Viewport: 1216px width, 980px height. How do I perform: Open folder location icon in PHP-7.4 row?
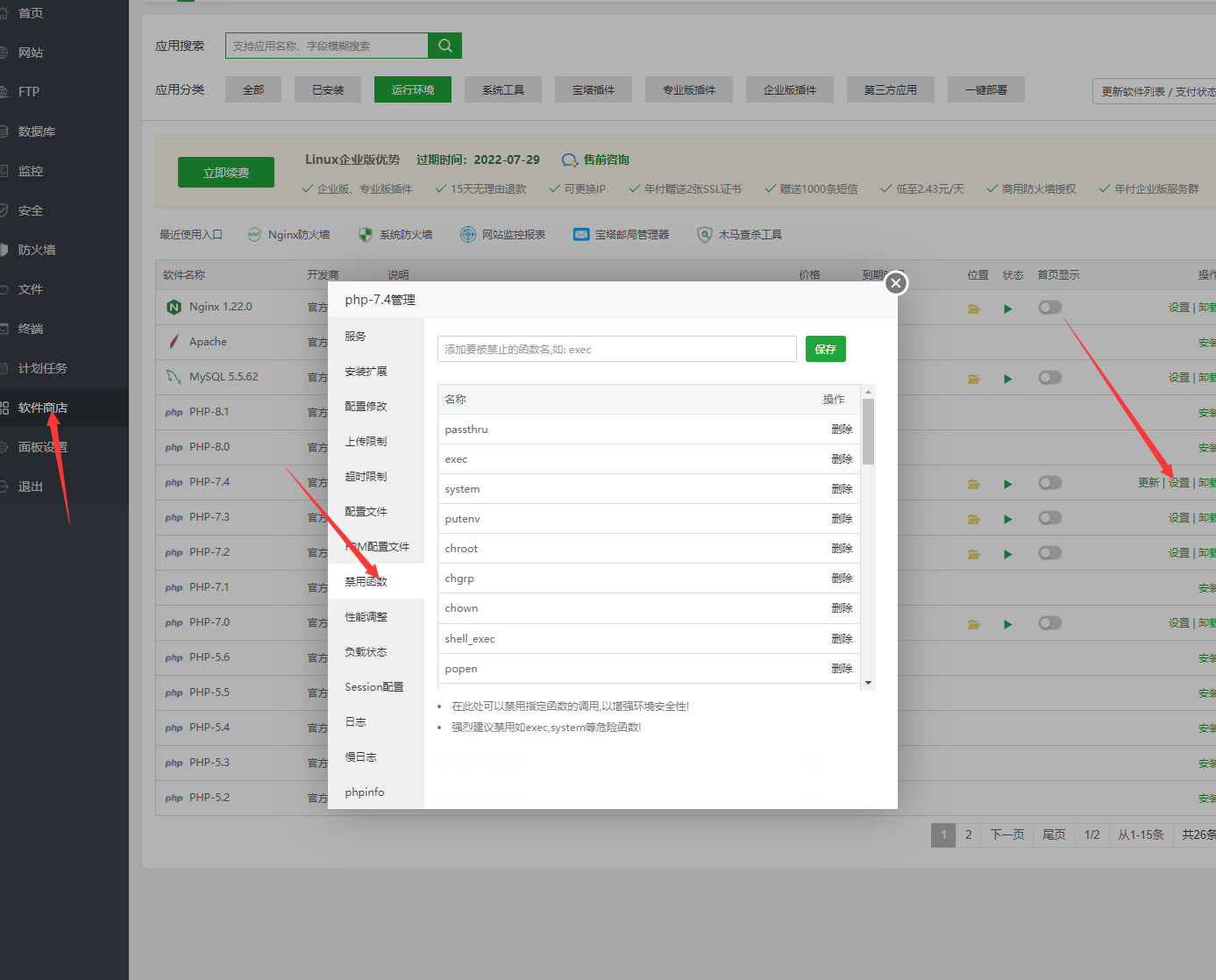pyautogui.click(x=973, y=484)
